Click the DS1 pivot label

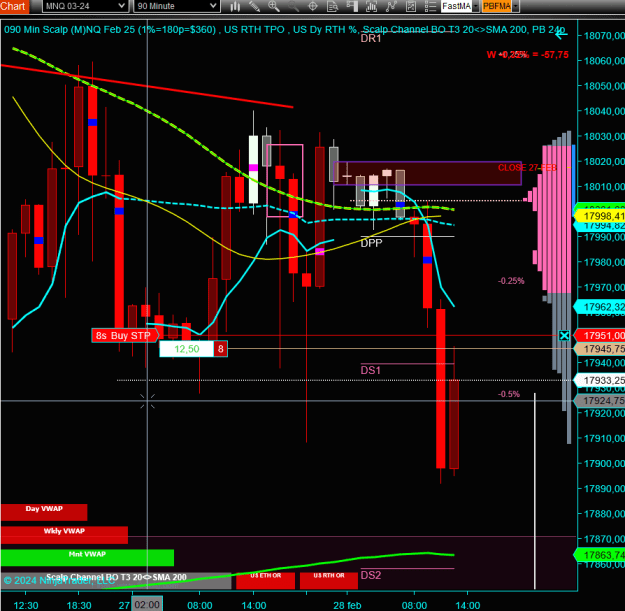[371, 370]
